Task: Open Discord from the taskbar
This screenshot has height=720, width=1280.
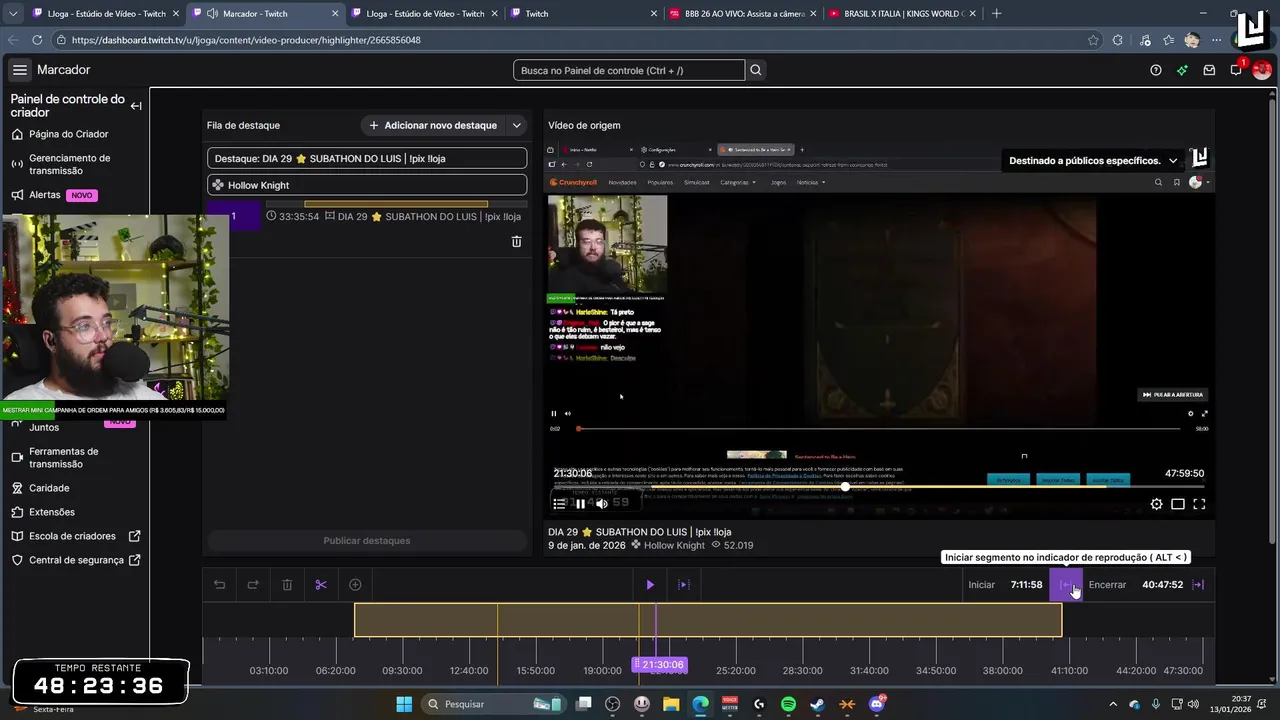Action: pos(877,704)
